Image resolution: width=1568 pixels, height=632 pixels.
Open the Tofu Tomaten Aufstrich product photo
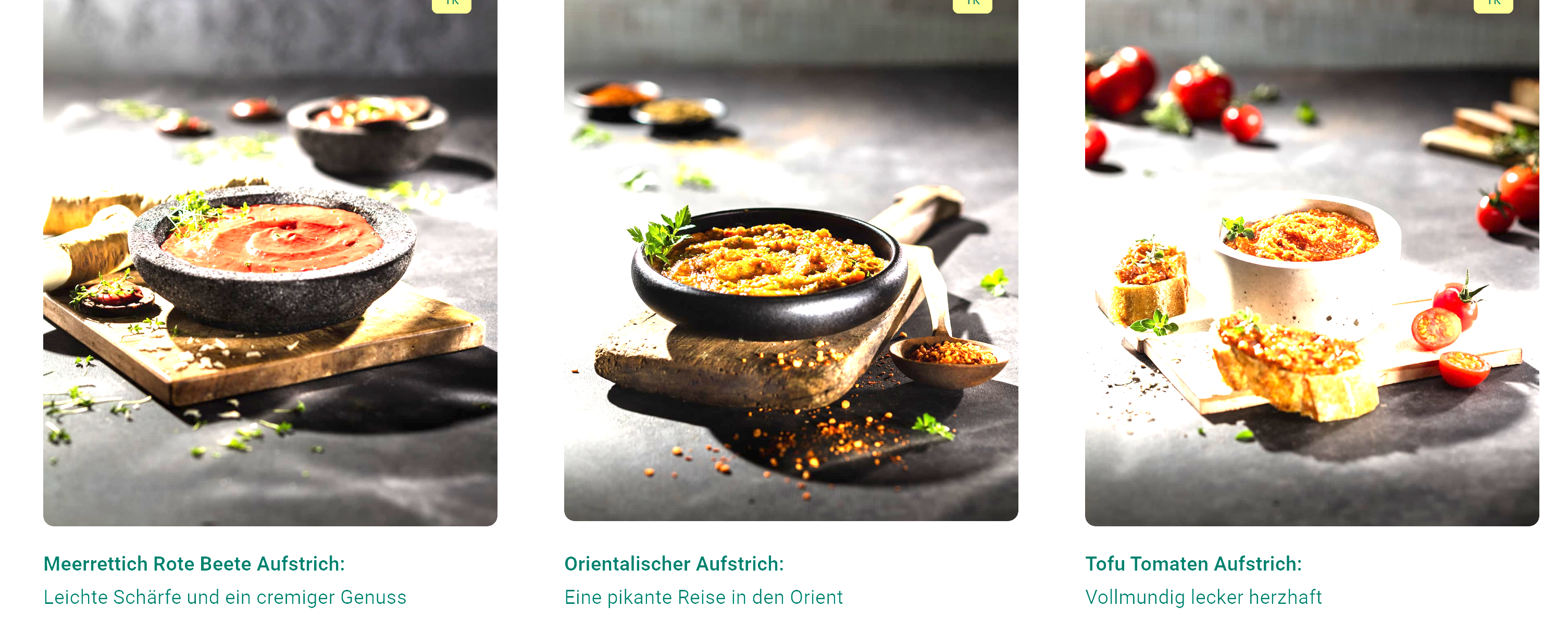[x=1312, y=263]
